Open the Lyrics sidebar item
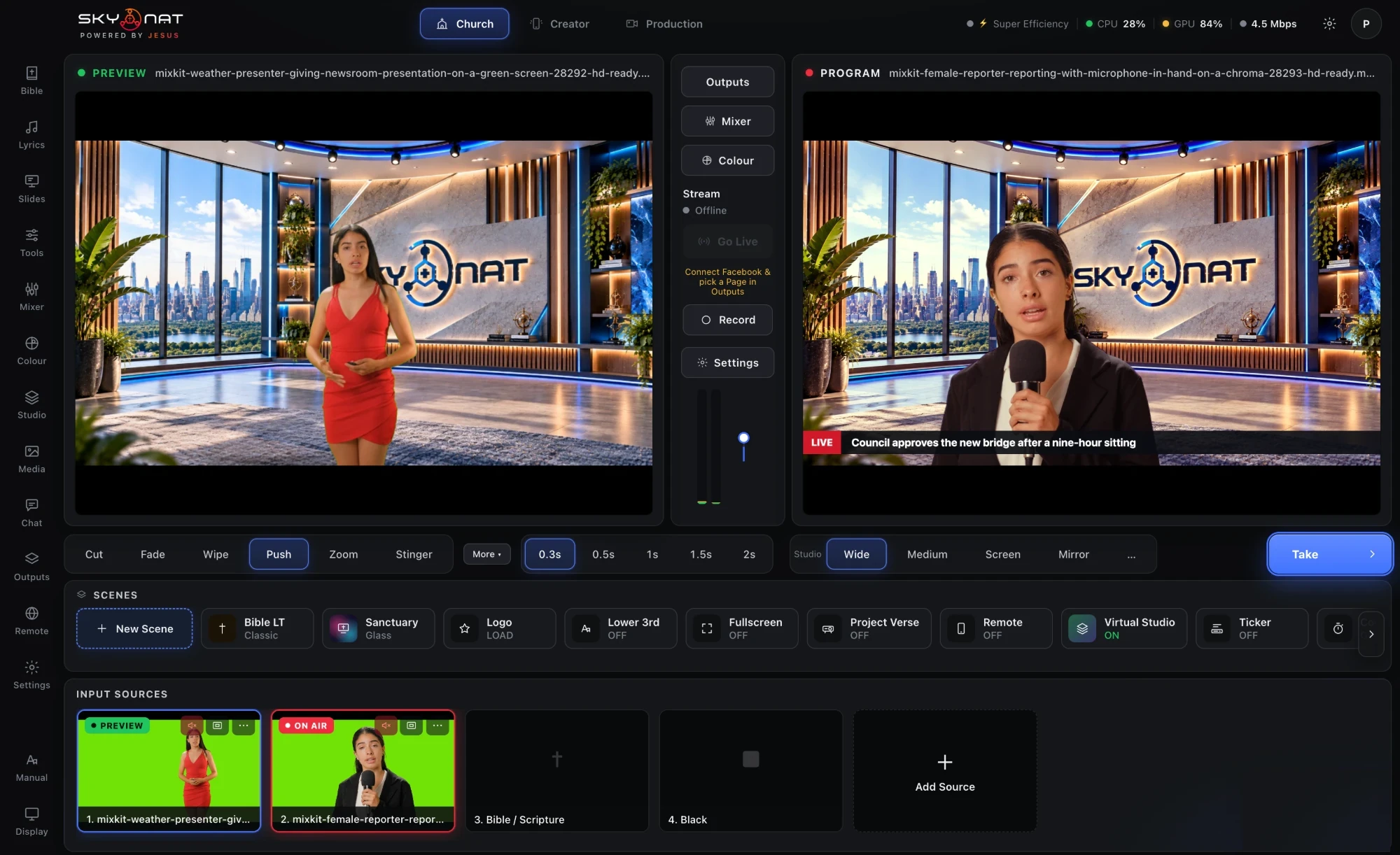1400x855 pixels. 31,134
